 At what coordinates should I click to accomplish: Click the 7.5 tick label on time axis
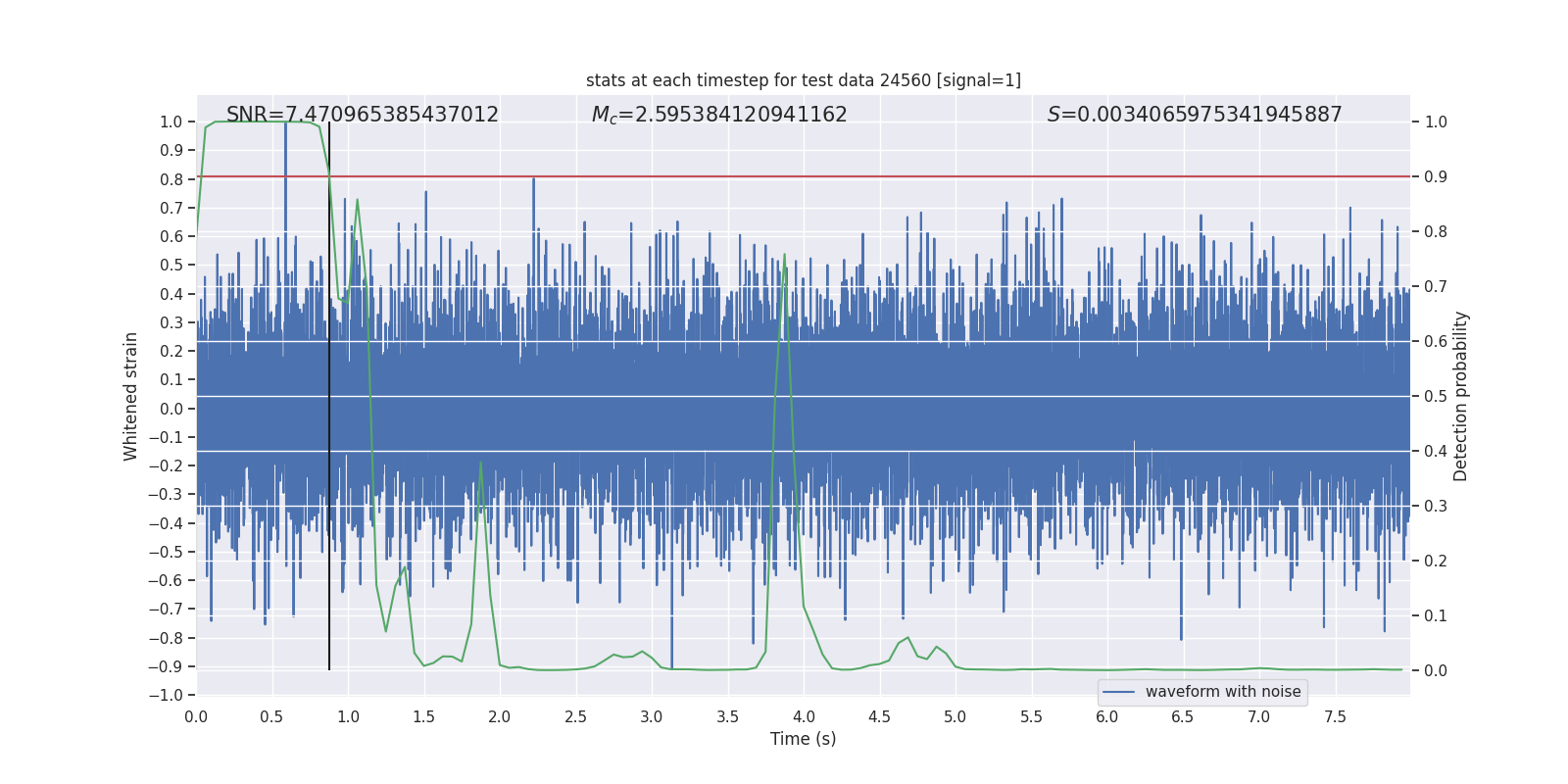[1335, 716]
